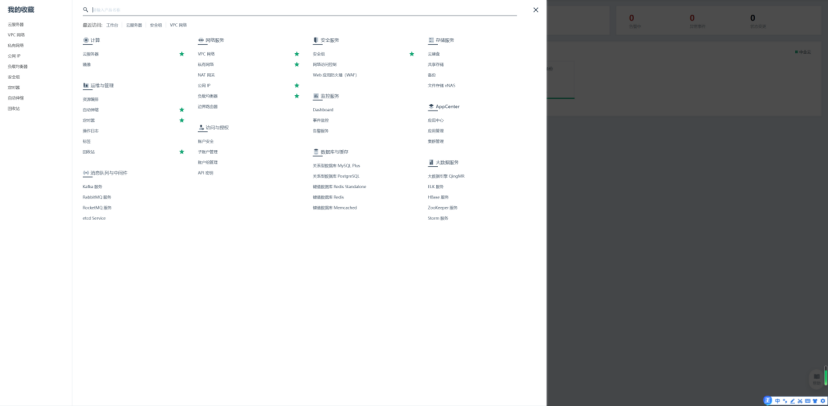Open the etcd Service link
The image size is (828, 406).
[x=94, y=218]
